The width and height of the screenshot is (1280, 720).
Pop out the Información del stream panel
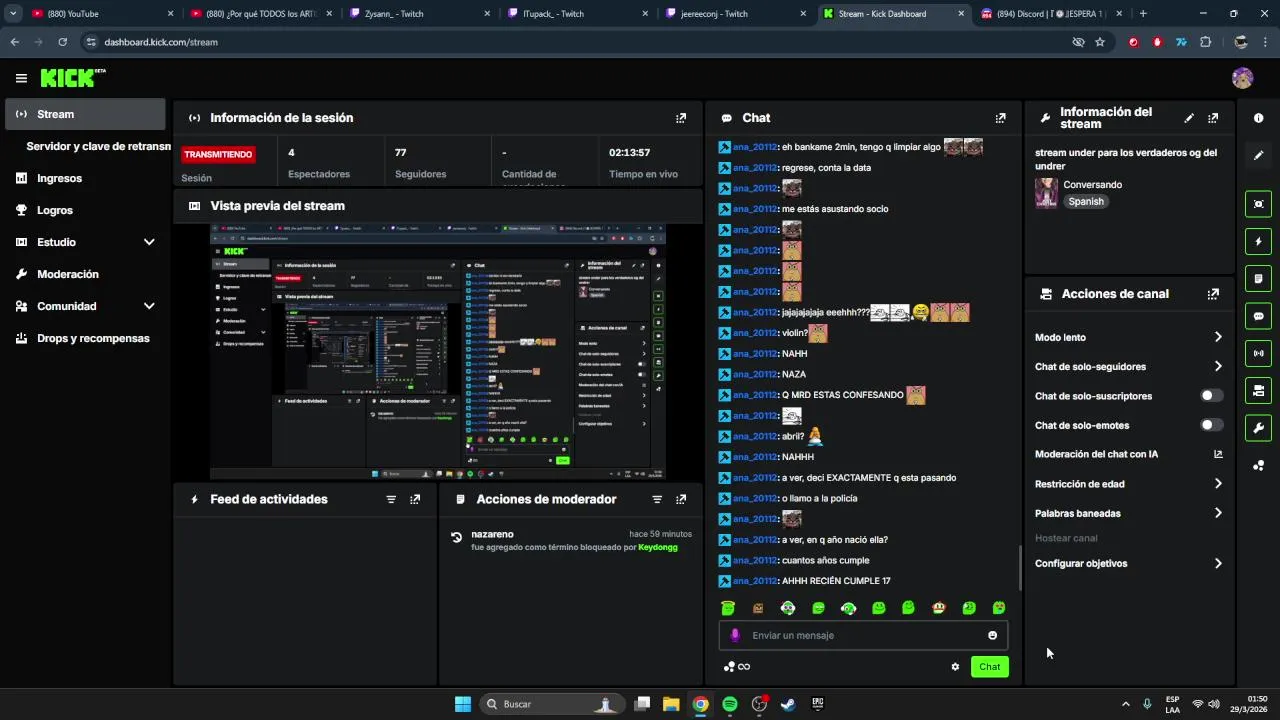1213,118
